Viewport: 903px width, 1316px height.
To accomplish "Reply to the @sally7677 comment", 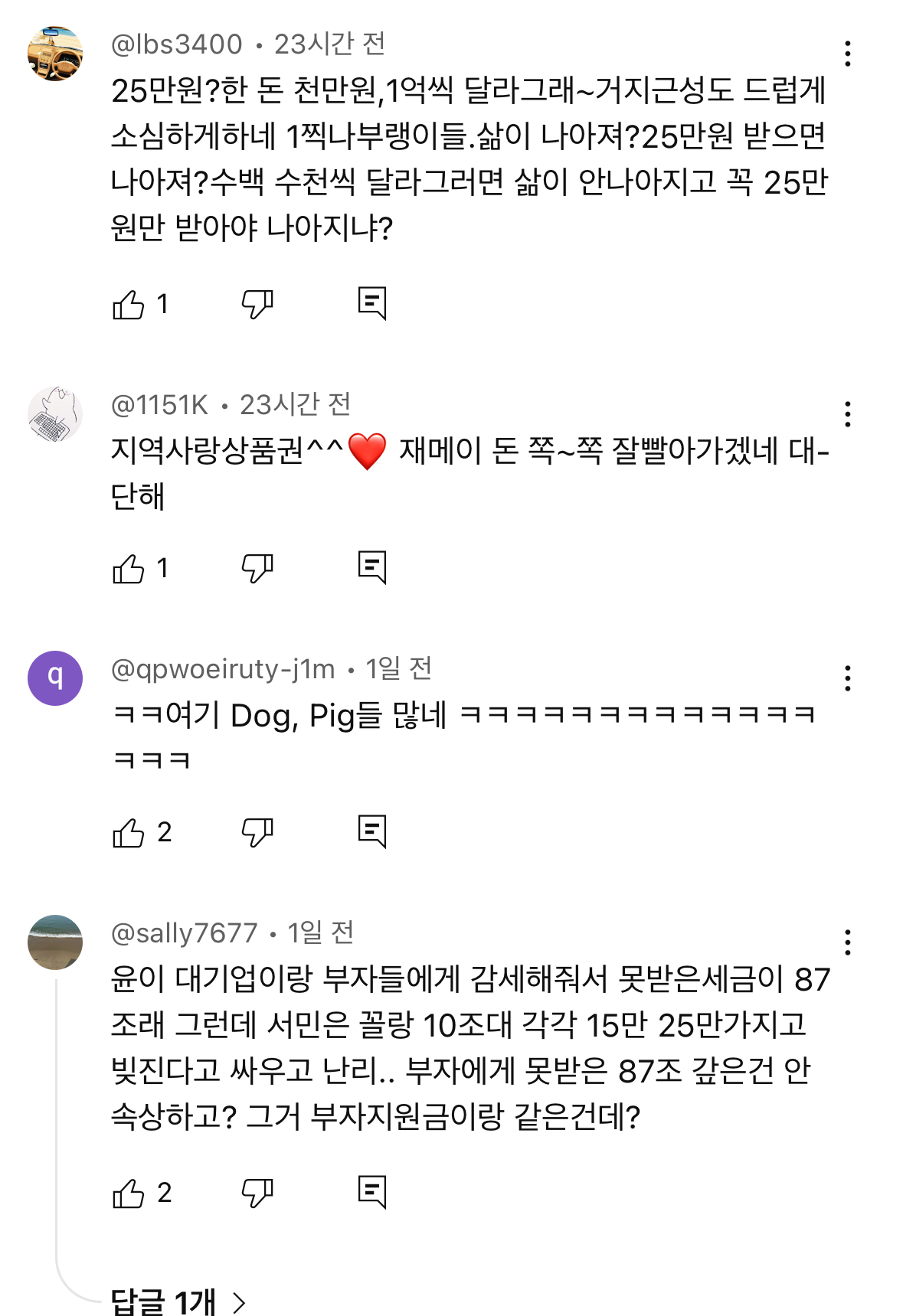I will (x=372, y=1193).
